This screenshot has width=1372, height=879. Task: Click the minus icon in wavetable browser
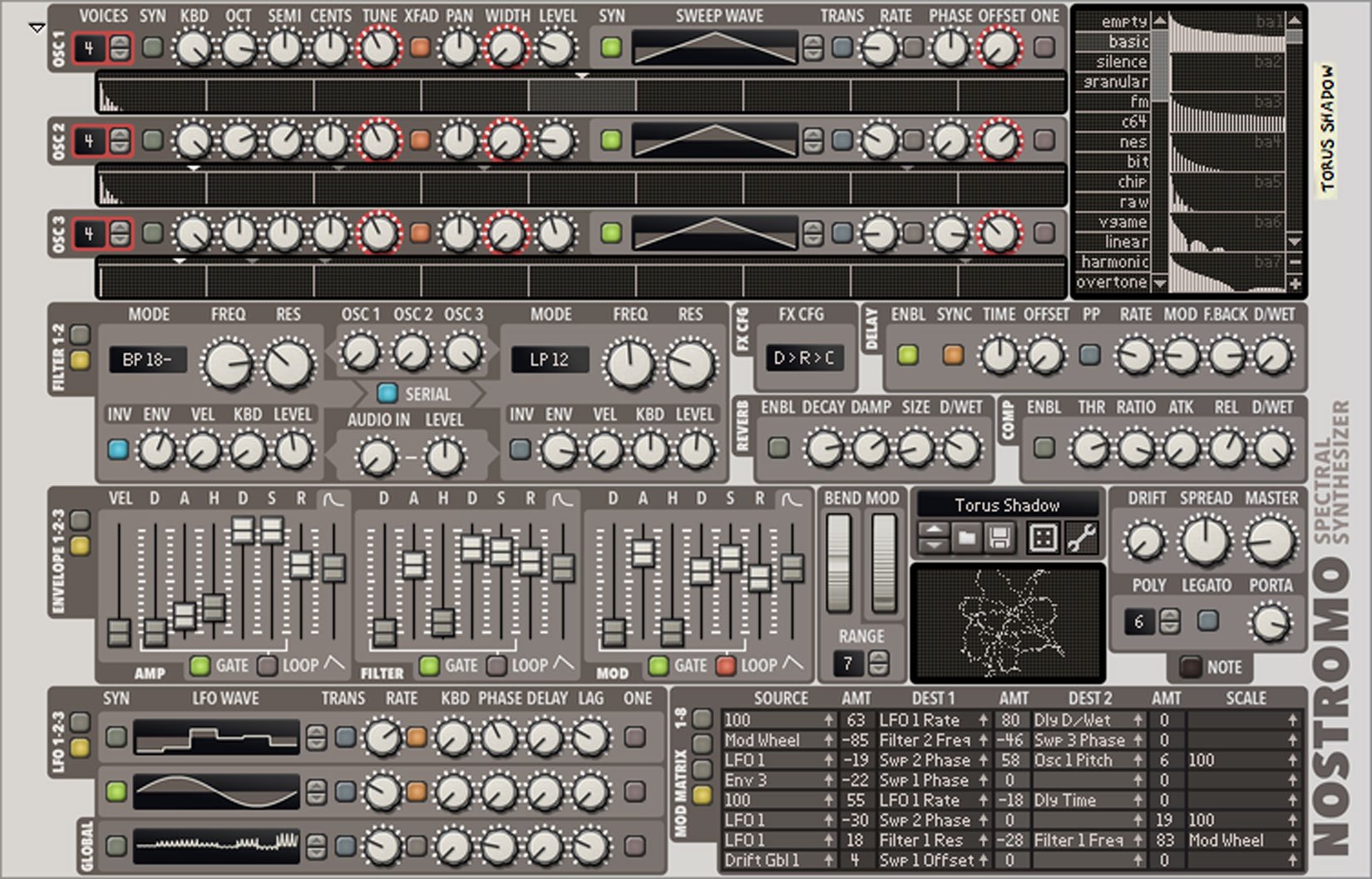pos(1296,262)
